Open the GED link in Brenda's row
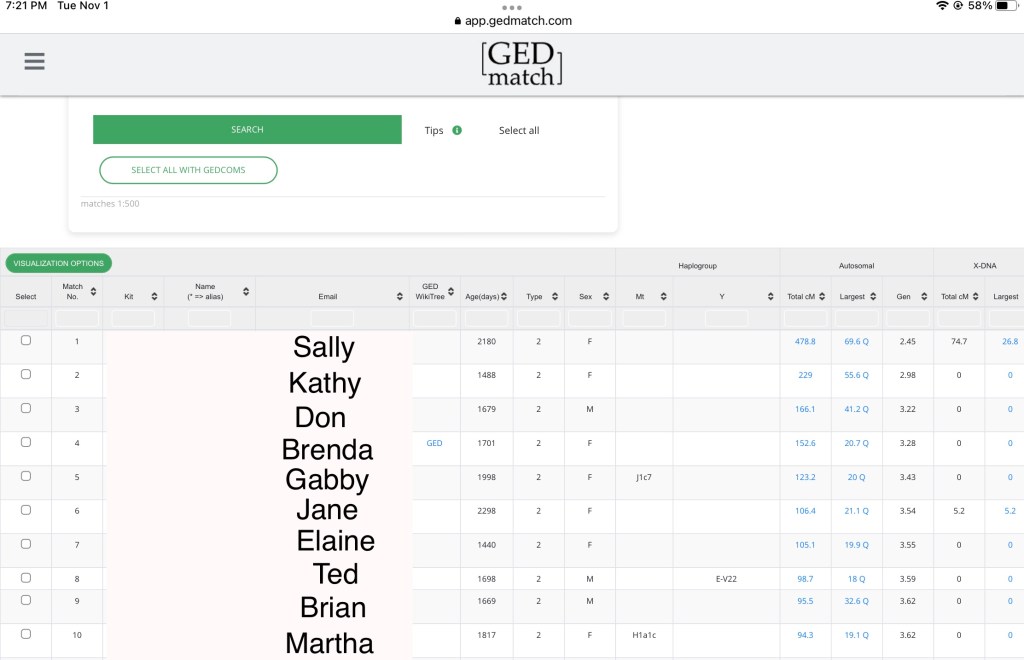Screen dimensions: 1024x660 point(434,443)
